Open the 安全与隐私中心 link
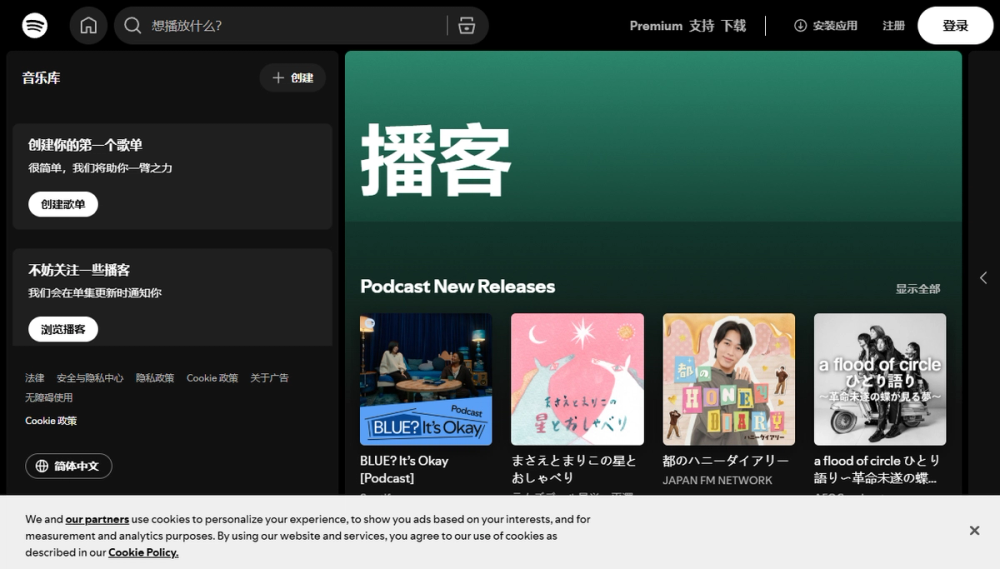 90,378
